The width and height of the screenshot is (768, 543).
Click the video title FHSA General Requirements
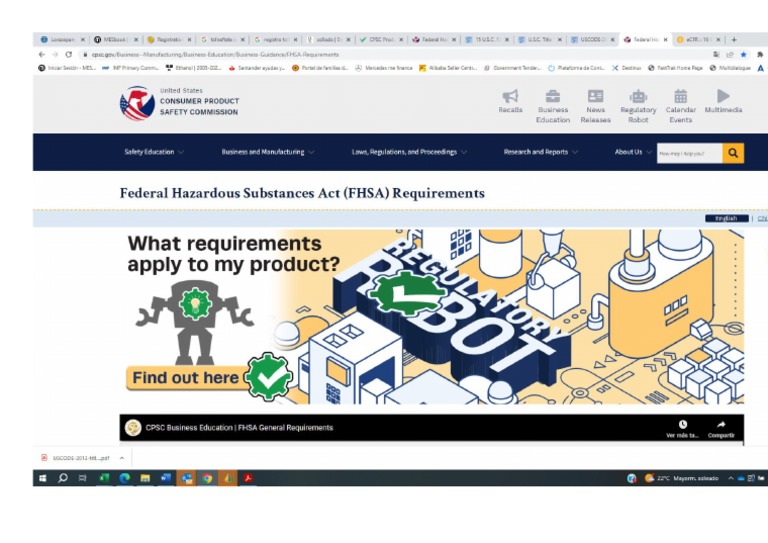239,427
